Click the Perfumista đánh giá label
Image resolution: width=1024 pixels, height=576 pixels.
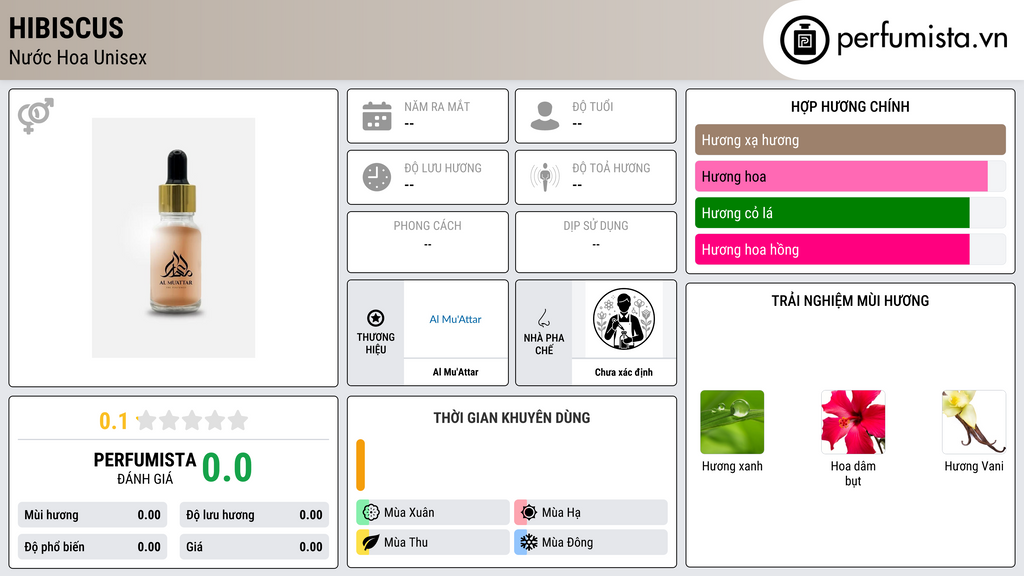point(145,468)
